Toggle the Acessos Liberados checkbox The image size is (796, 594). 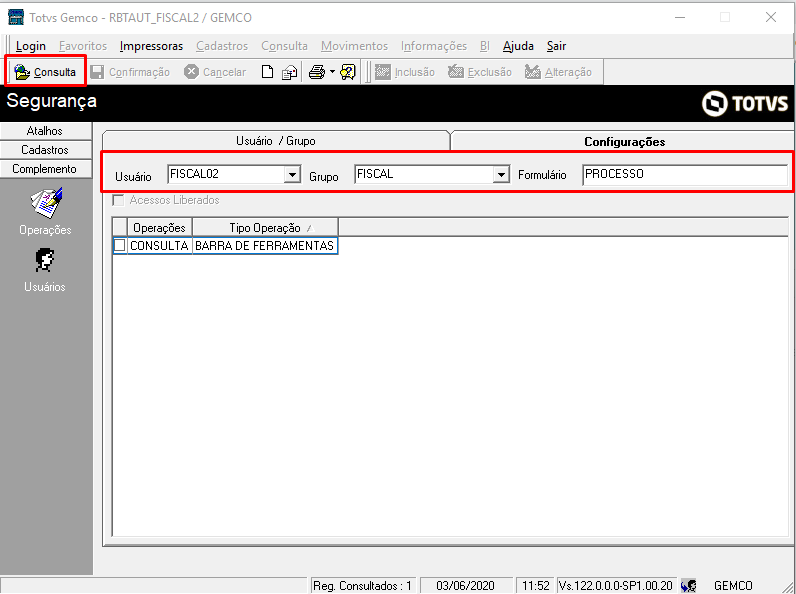(x=118, y=200)
